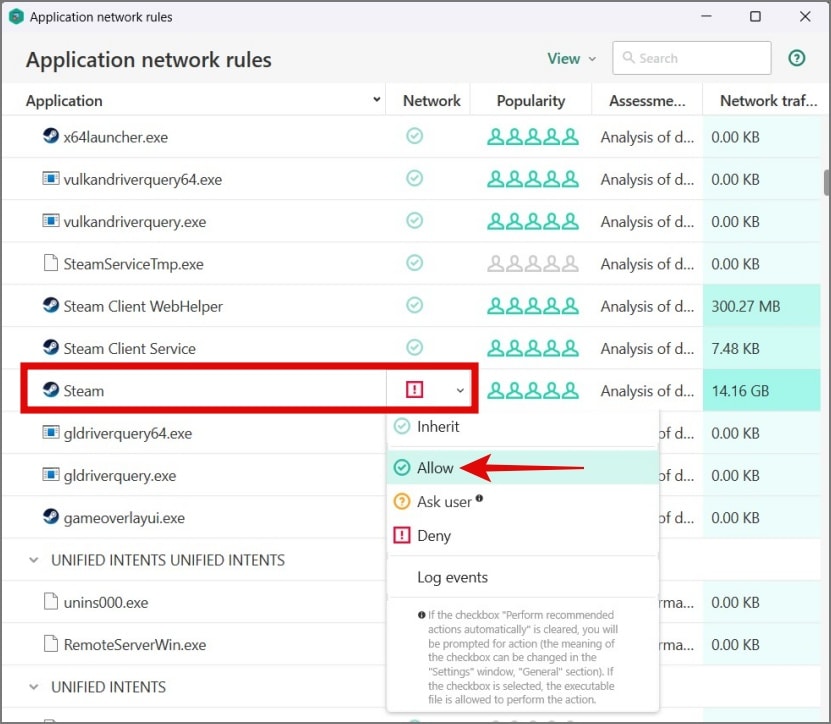
Task: Collapse the UNIFIED INTENTS UNIFIED INTENTS group
Action: pos(34,560)
